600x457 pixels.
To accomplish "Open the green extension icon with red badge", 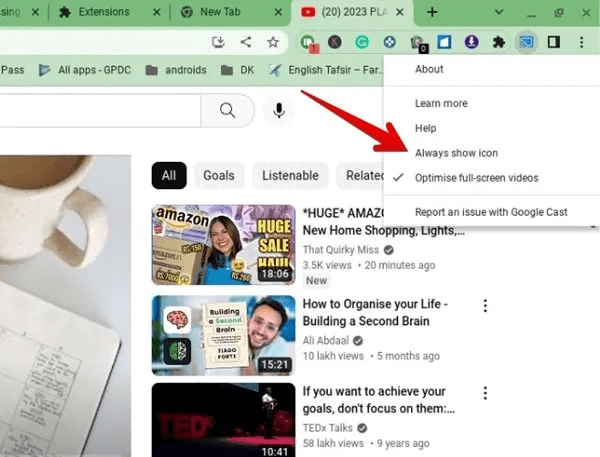I will [308, 42].
